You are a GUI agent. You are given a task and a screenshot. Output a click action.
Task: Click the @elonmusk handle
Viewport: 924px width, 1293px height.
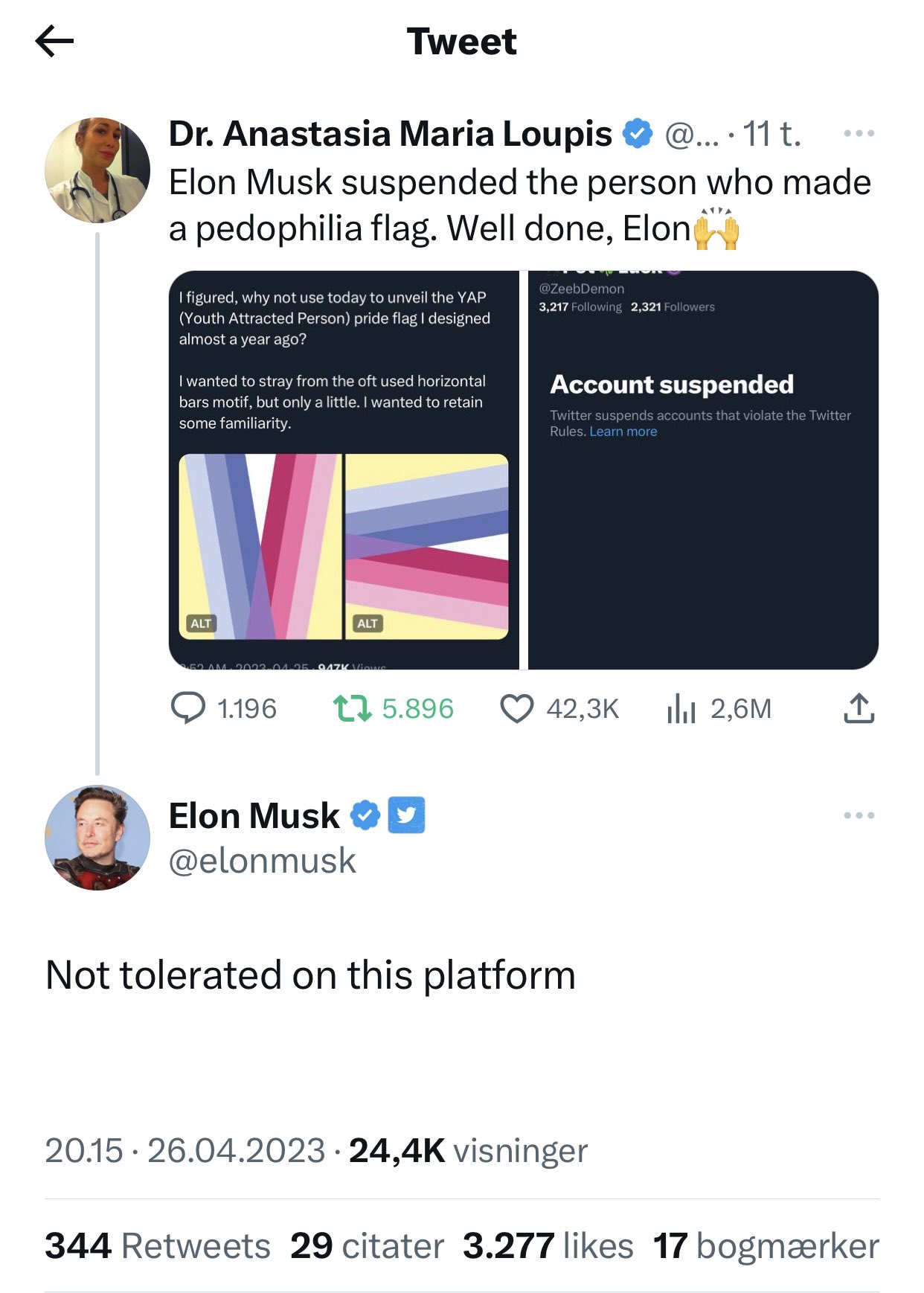coord(262,861)
